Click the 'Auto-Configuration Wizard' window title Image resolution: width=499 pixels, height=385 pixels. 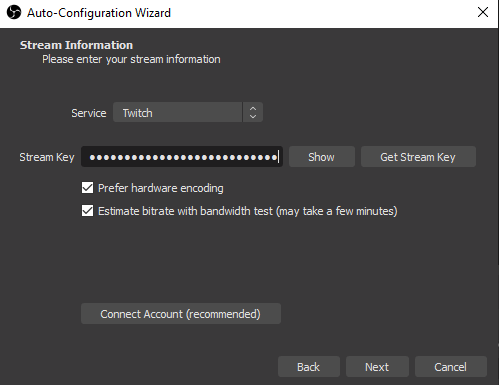tap(99, 13)
